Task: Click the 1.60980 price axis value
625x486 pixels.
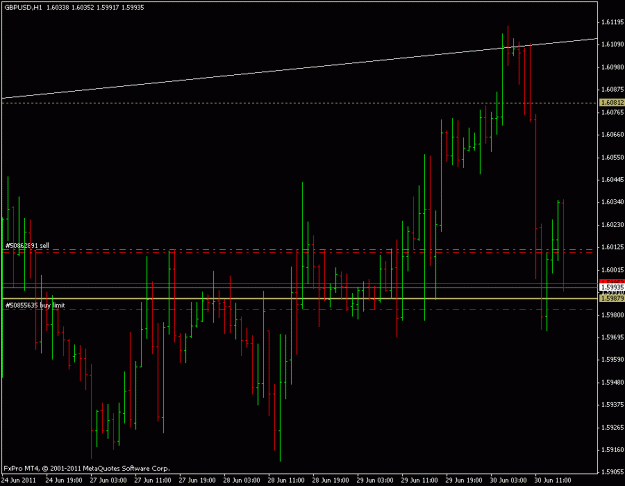Action: click(612, 67)
